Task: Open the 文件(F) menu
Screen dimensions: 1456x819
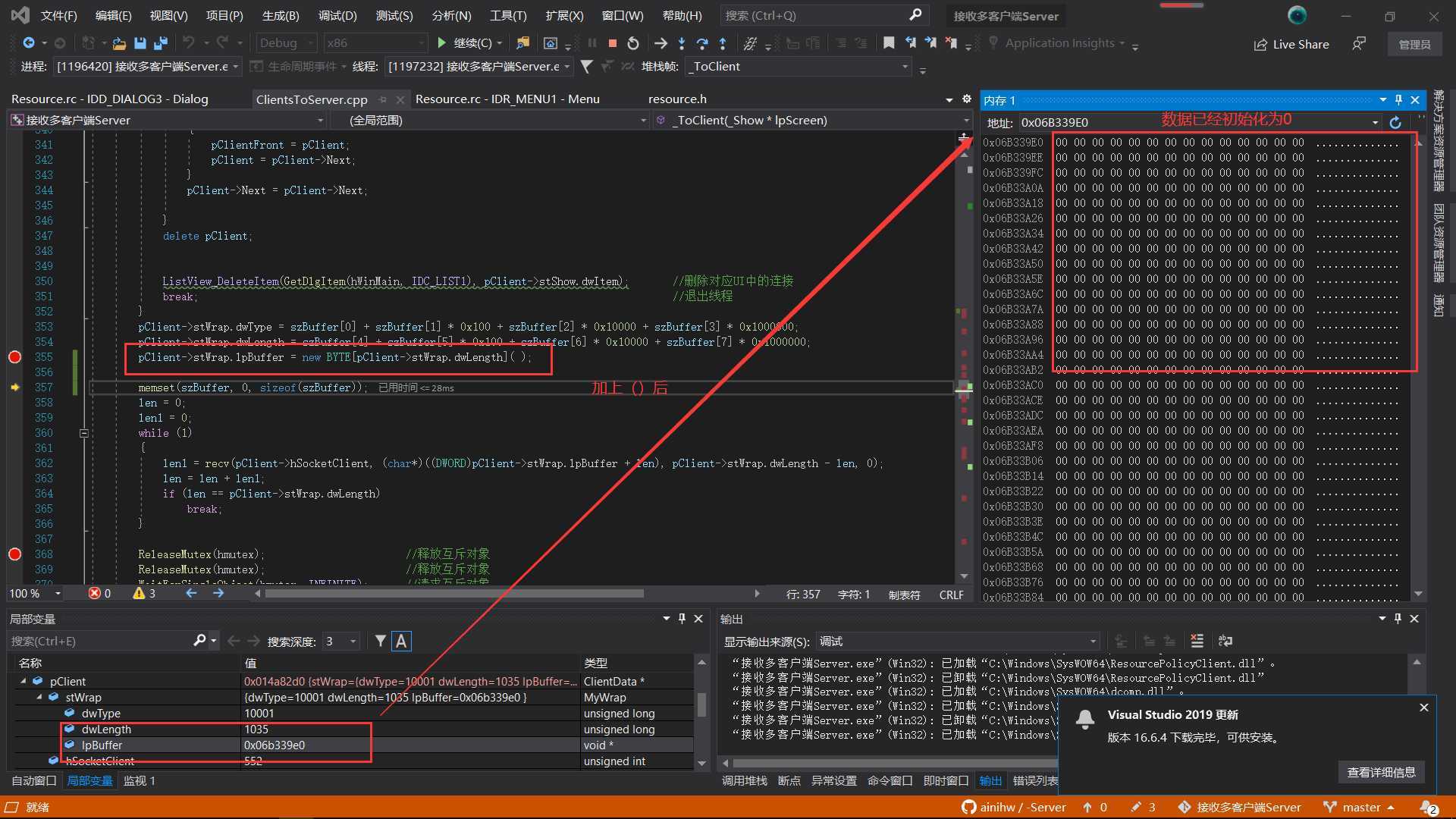Action: tap(58, 15)
